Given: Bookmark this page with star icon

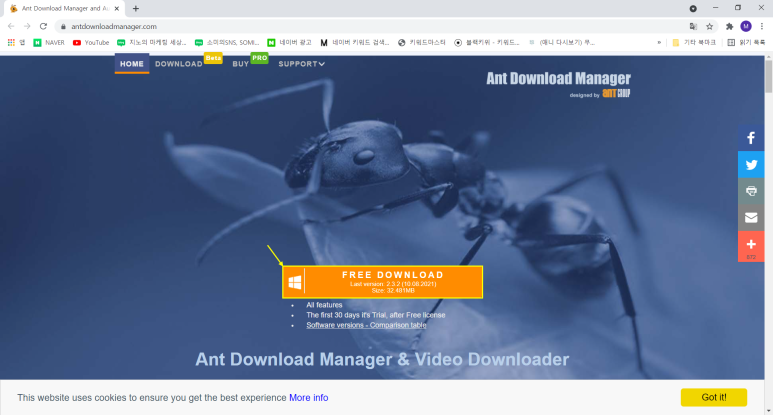Looking at the screenshot, I should [x=709, y=27].
